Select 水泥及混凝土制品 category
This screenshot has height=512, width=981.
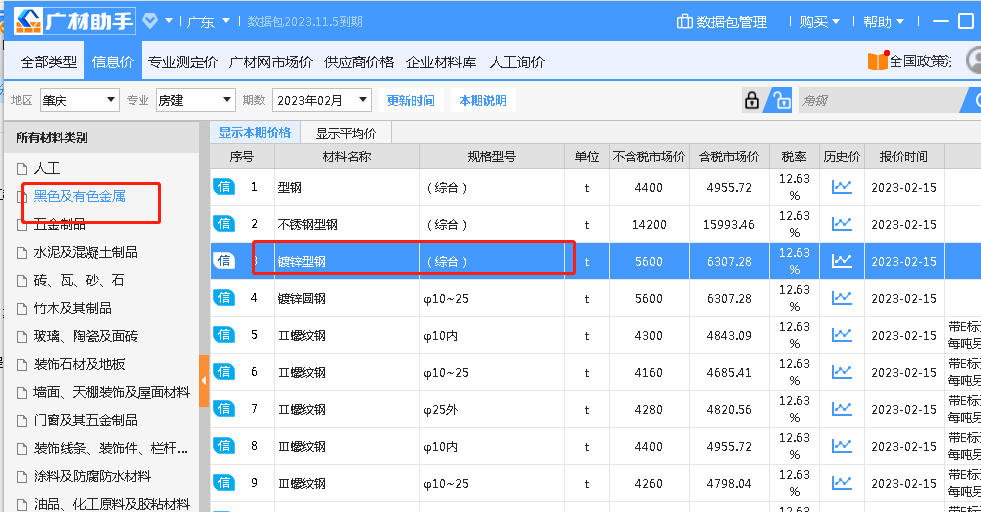coord(86,252)
